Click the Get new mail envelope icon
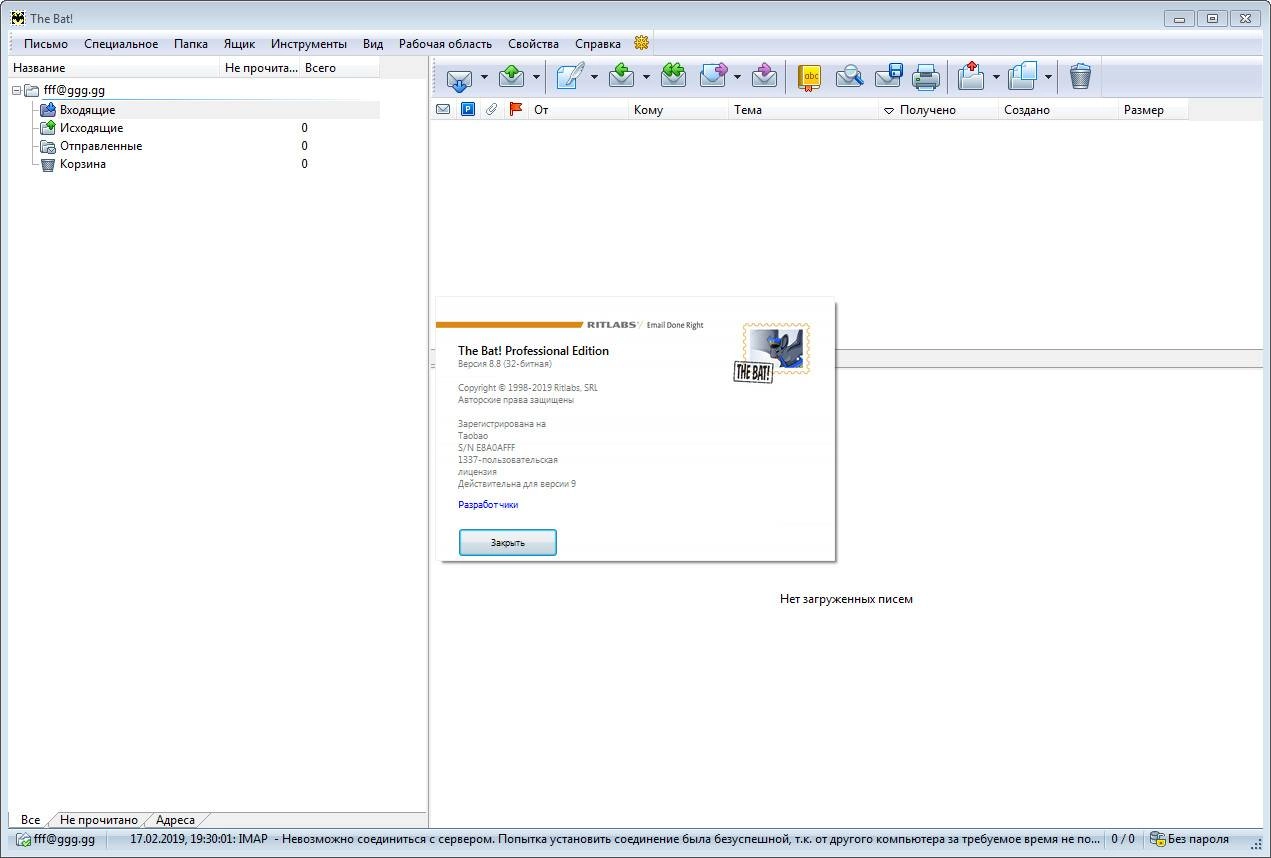 pyautogui.click(x=459, y=77)
